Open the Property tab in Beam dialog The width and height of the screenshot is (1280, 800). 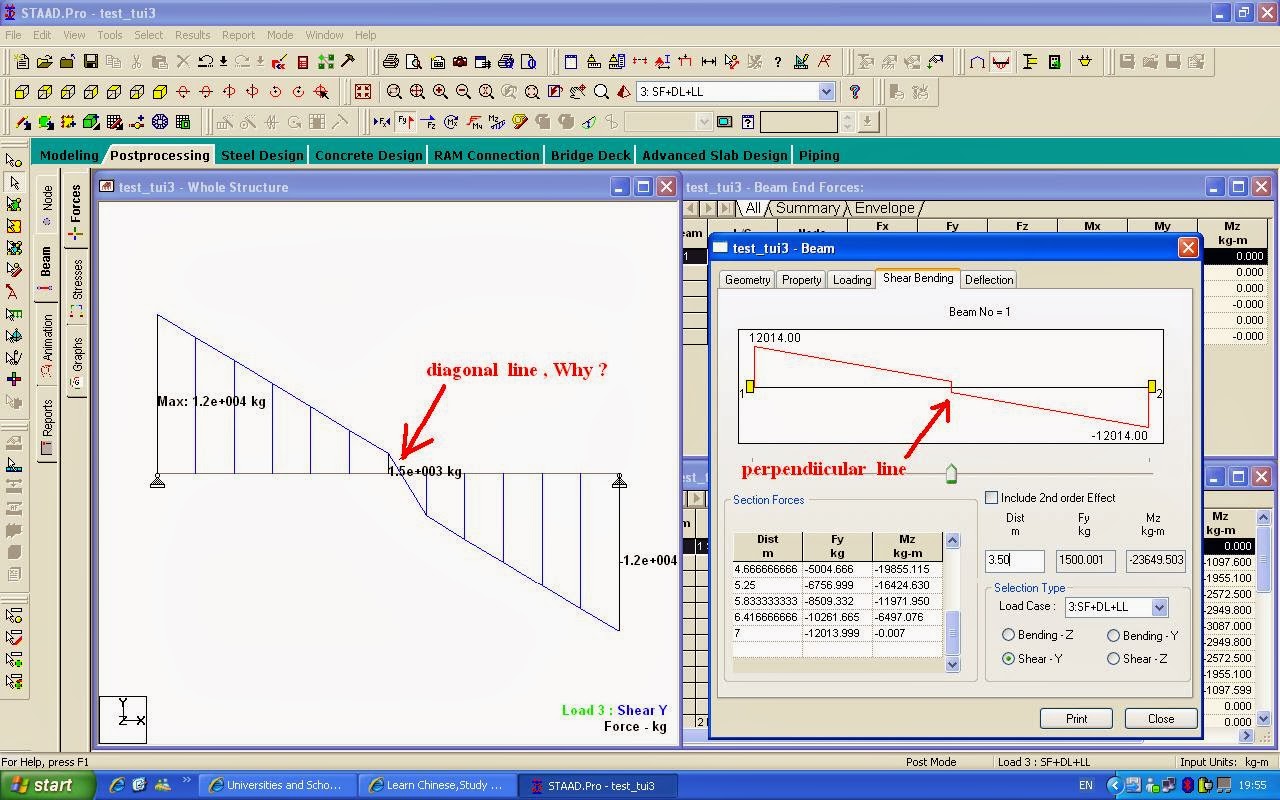(802, 280)
